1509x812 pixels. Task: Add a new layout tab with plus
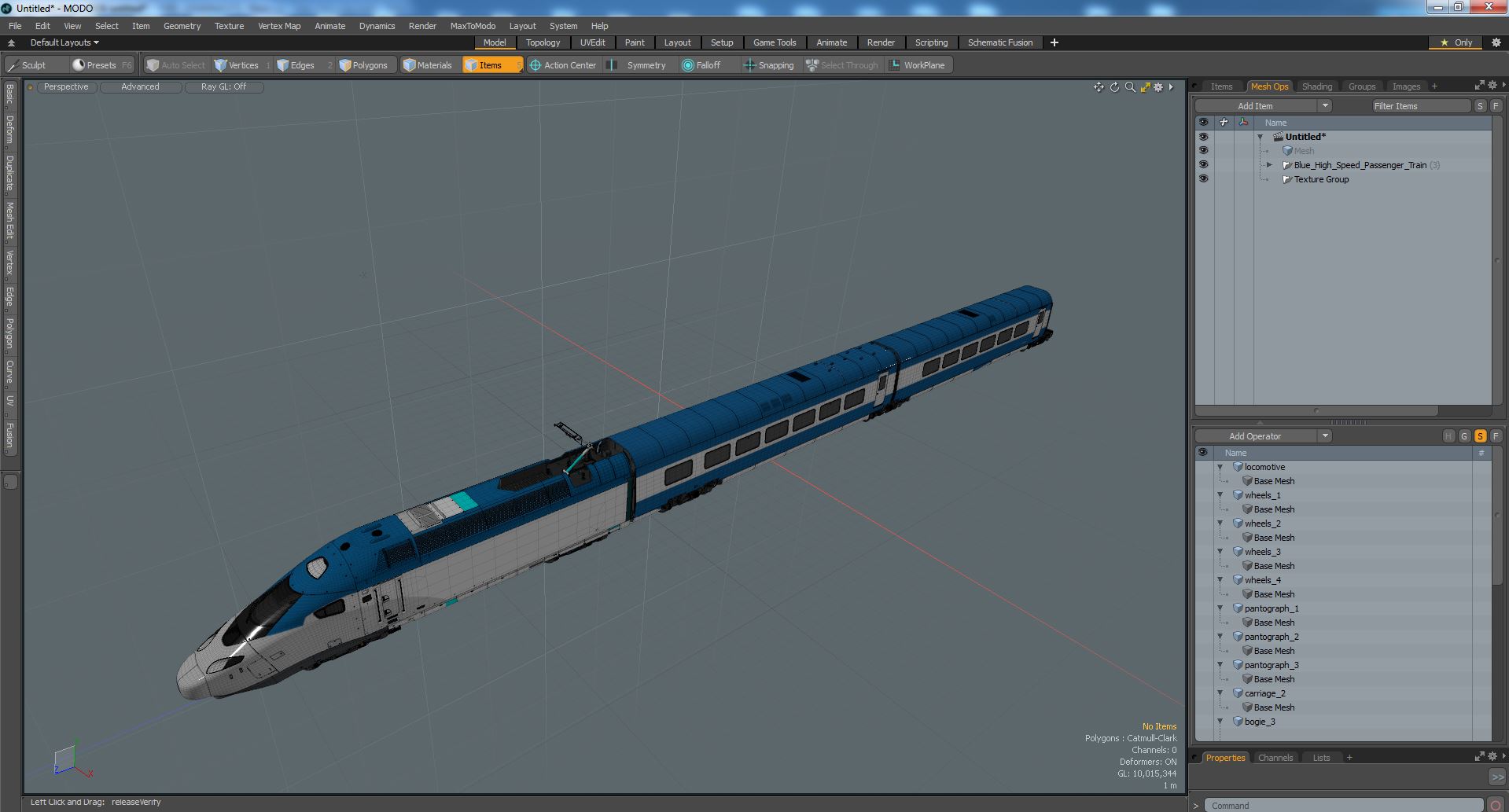coord(1054,42)
